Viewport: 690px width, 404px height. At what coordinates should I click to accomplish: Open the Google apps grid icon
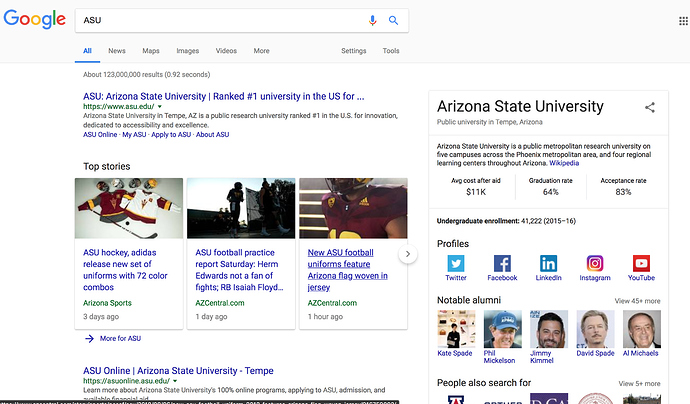point(683,21)
